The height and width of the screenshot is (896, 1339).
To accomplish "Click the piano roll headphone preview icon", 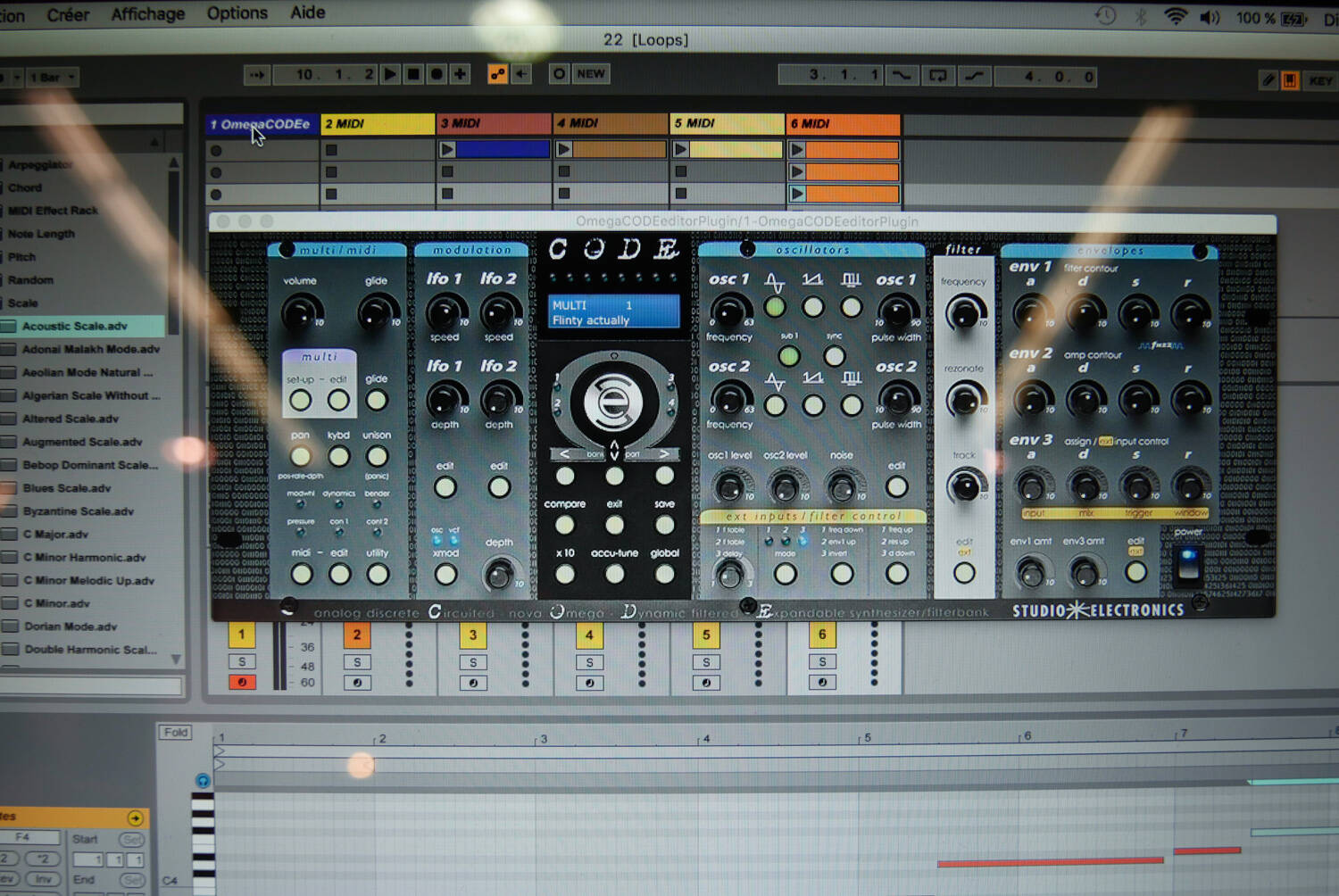I will click(204, 781).
